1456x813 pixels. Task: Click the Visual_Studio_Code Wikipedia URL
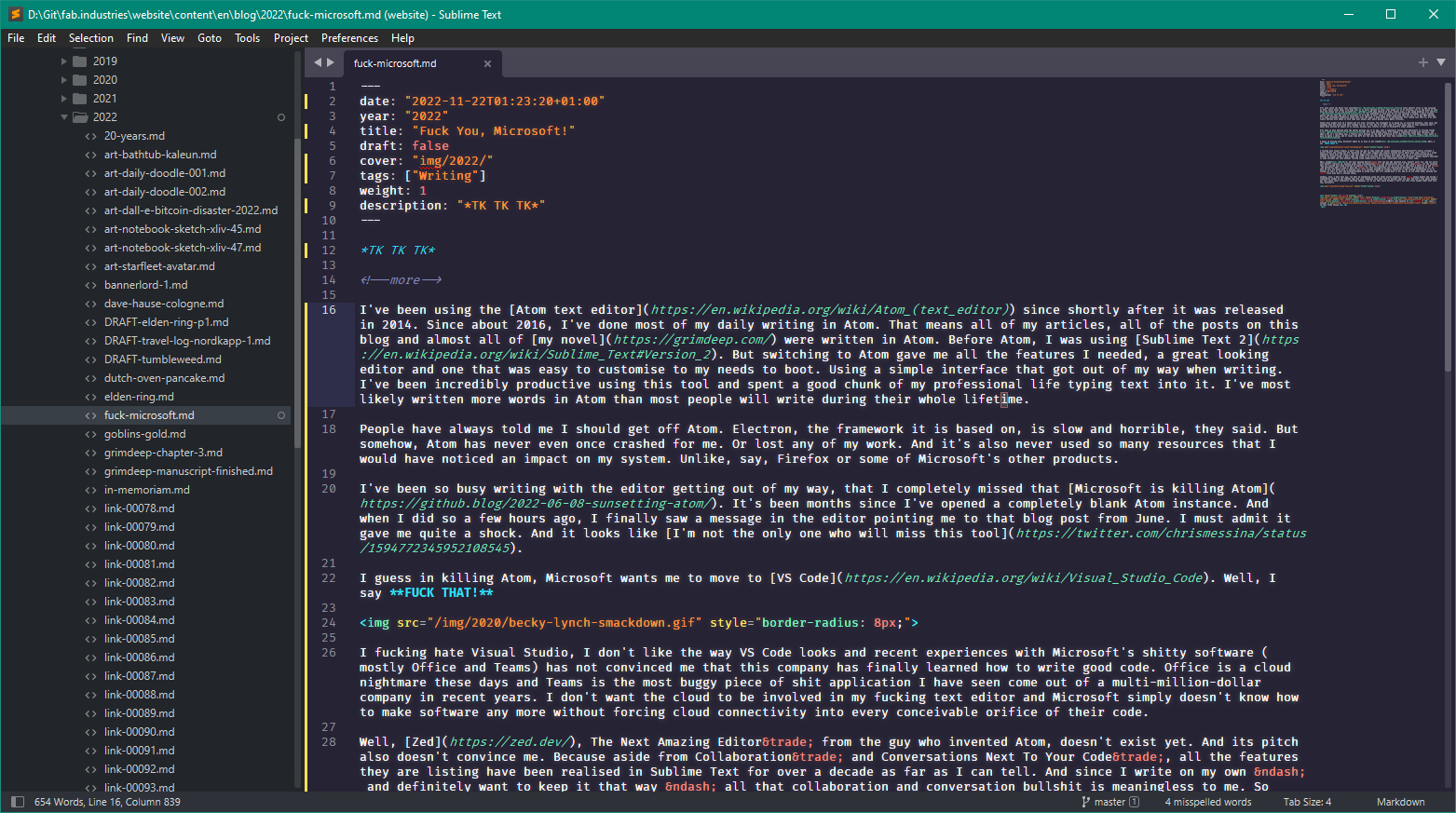point(1023,578)
